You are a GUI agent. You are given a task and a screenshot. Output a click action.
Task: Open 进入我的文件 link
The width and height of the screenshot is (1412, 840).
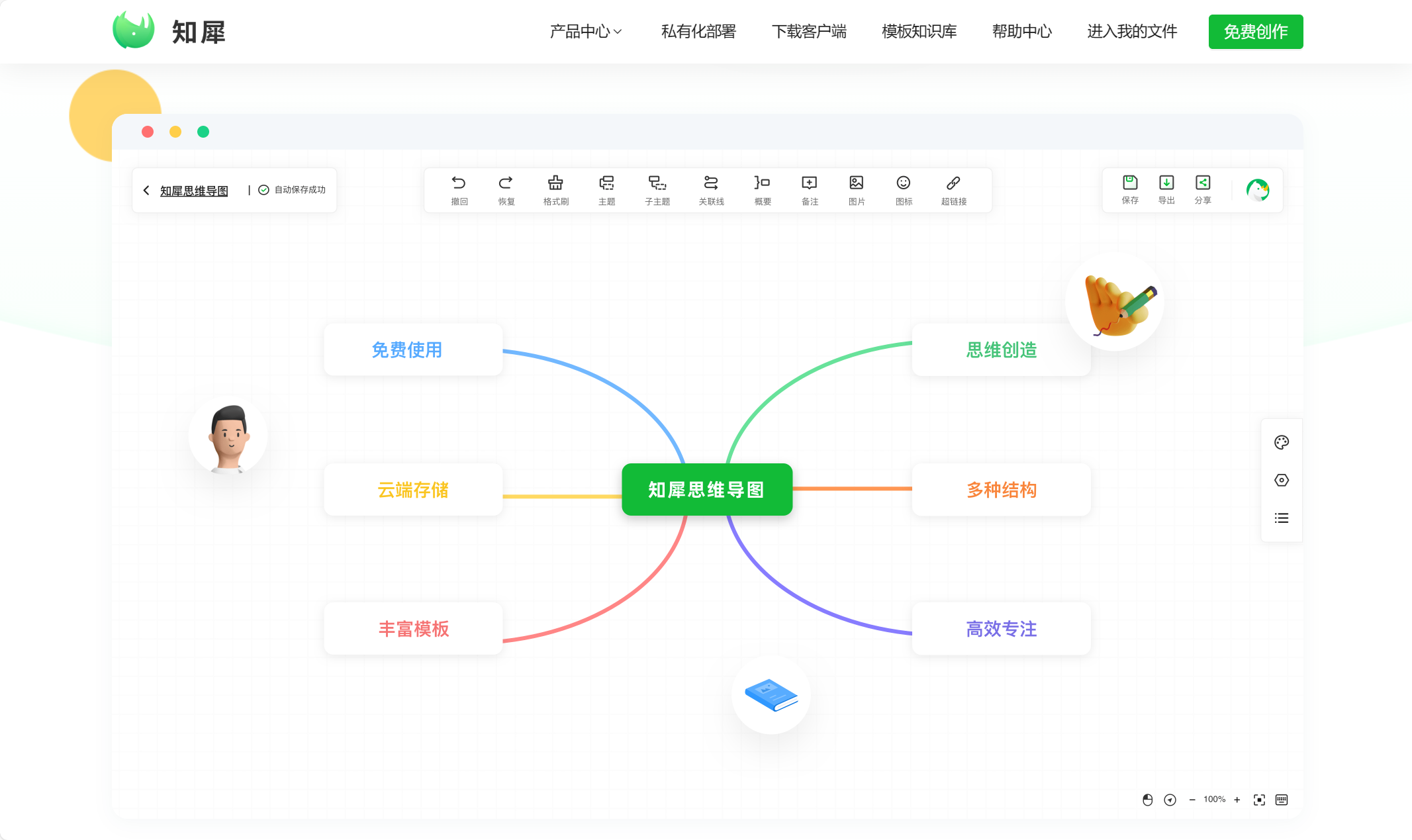1132,31
